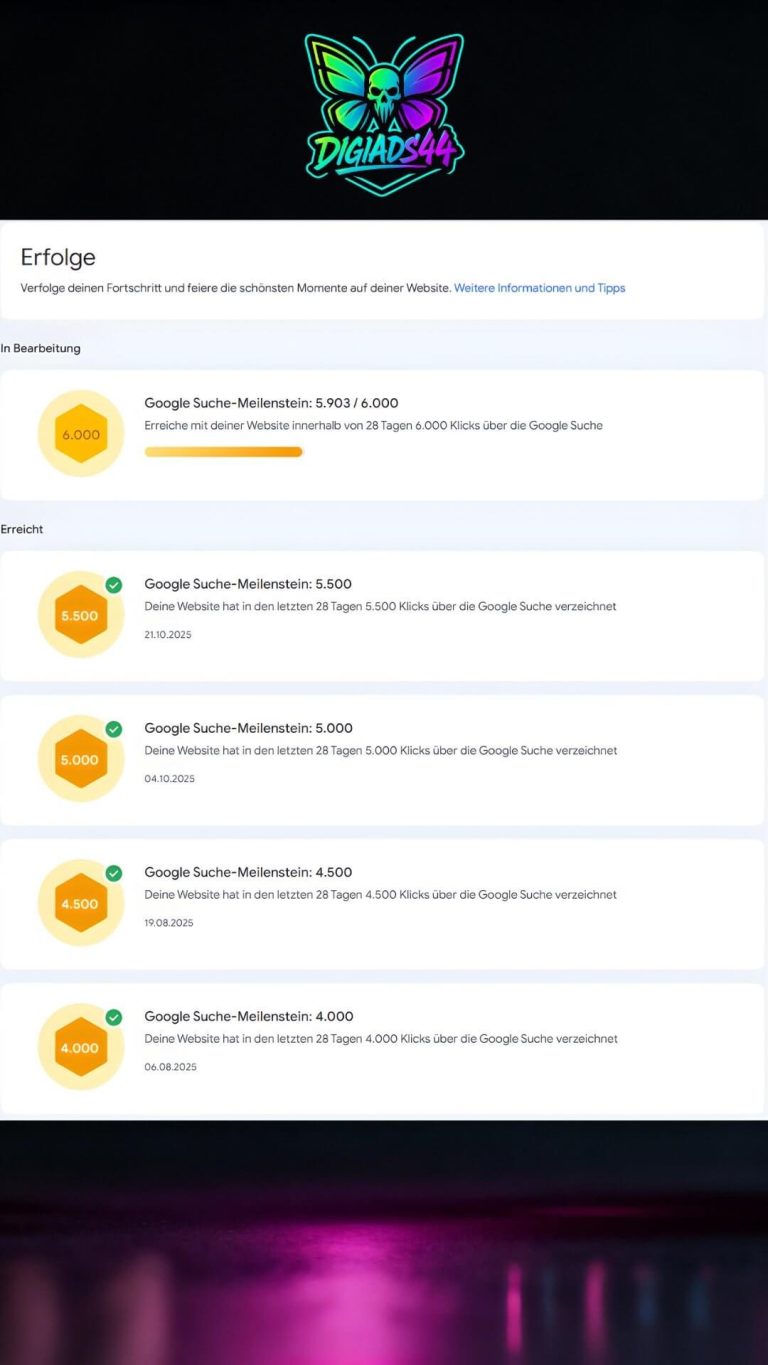Click the 5.000 milestone badge icon
Image resolution: width=768 pixels, height=1365 pixels.
pyautogui.click(x=78, y=759)
